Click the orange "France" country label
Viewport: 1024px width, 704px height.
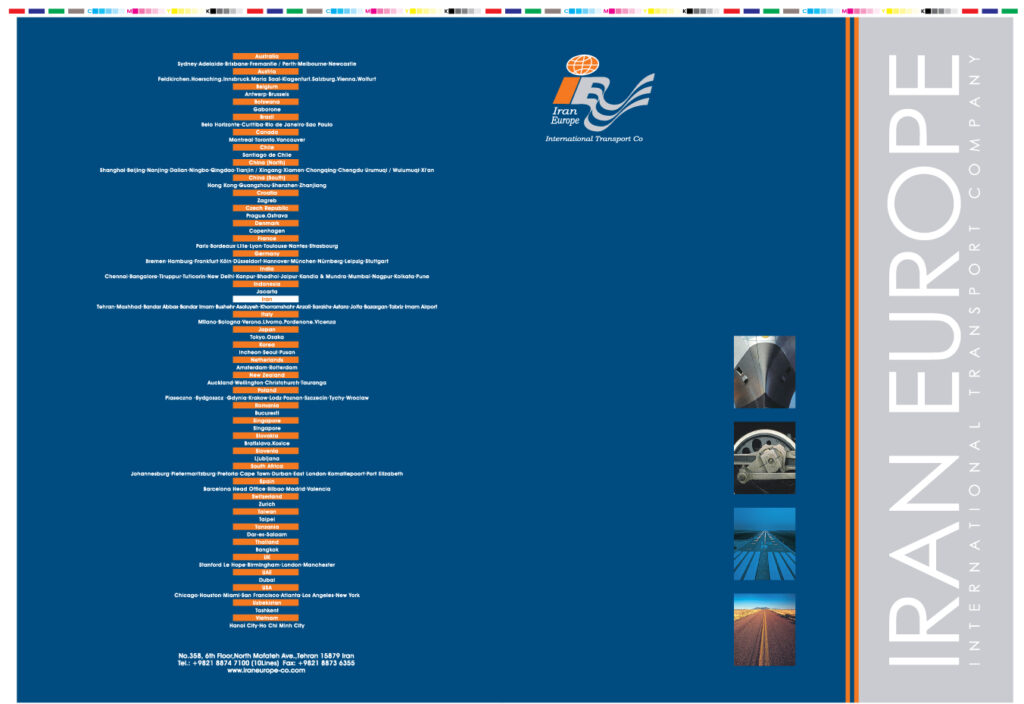click(266, 238)
